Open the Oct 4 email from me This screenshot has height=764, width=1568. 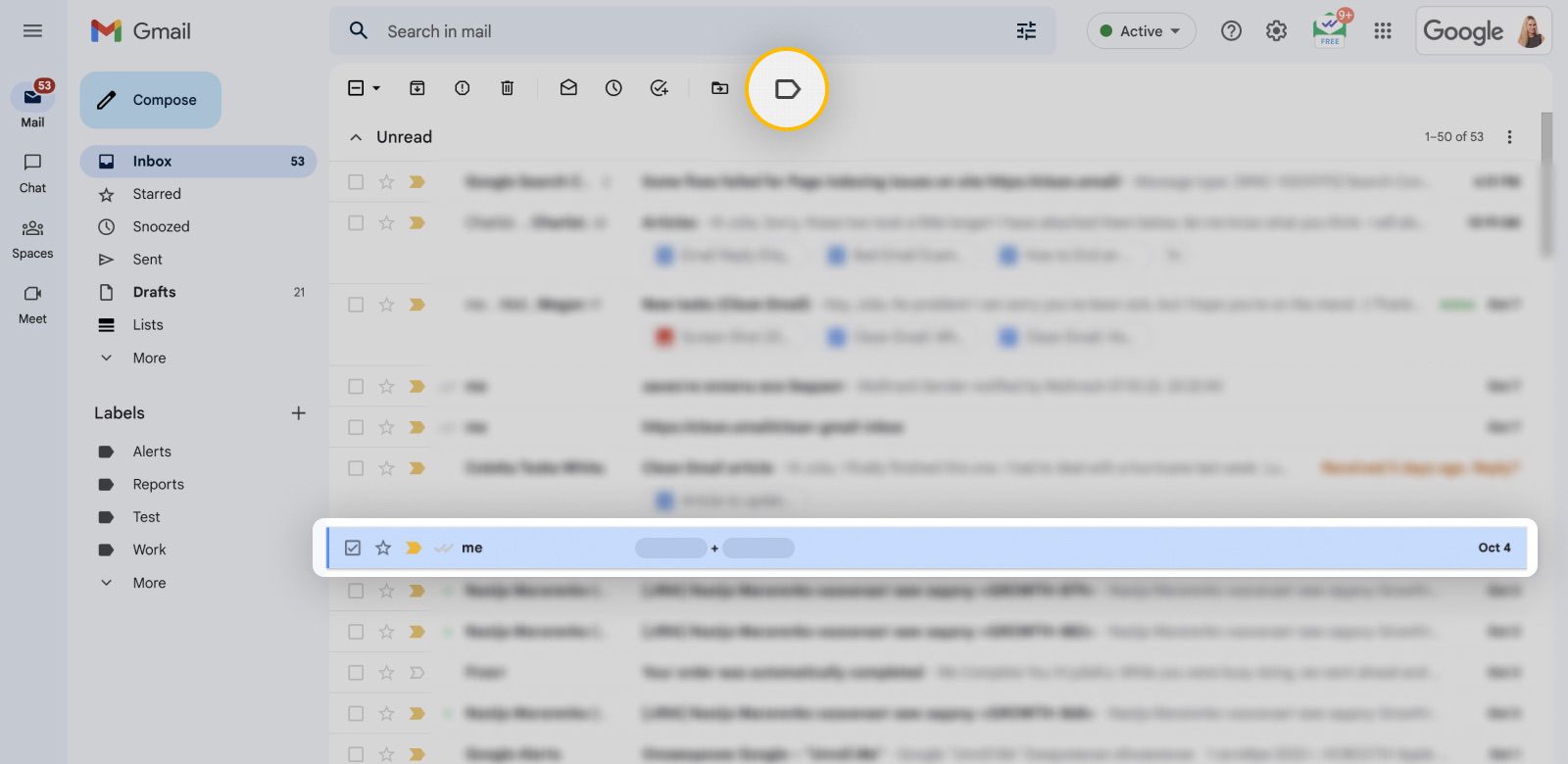pyautogui.click(x=926, y=548)
